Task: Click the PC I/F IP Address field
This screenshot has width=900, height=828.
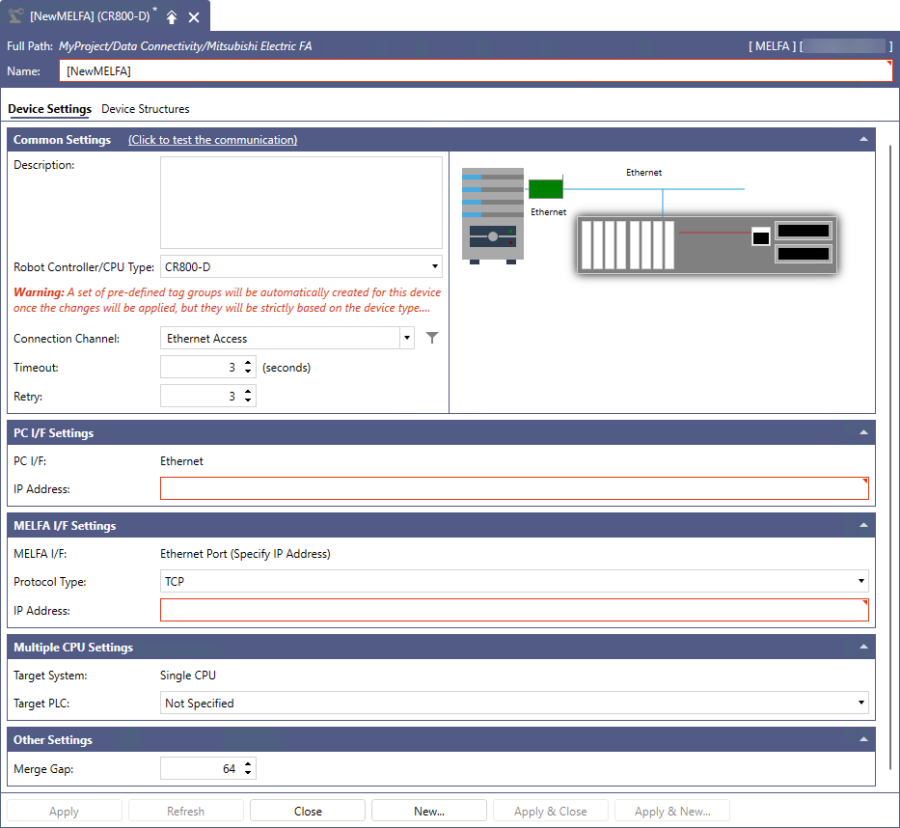Action: click(x=513, y=489)
